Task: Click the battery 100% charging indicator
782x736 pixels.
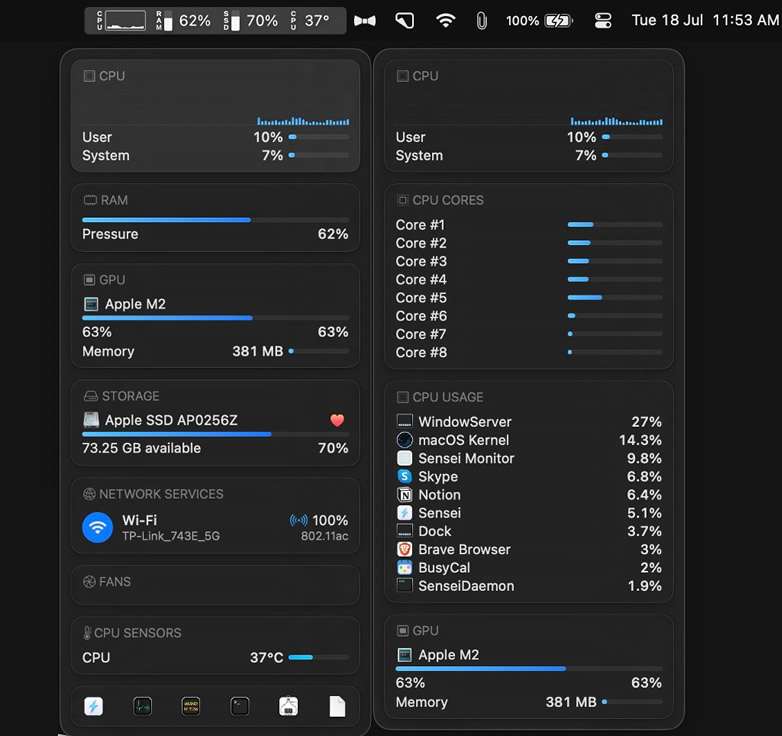Action: [540, 20]
